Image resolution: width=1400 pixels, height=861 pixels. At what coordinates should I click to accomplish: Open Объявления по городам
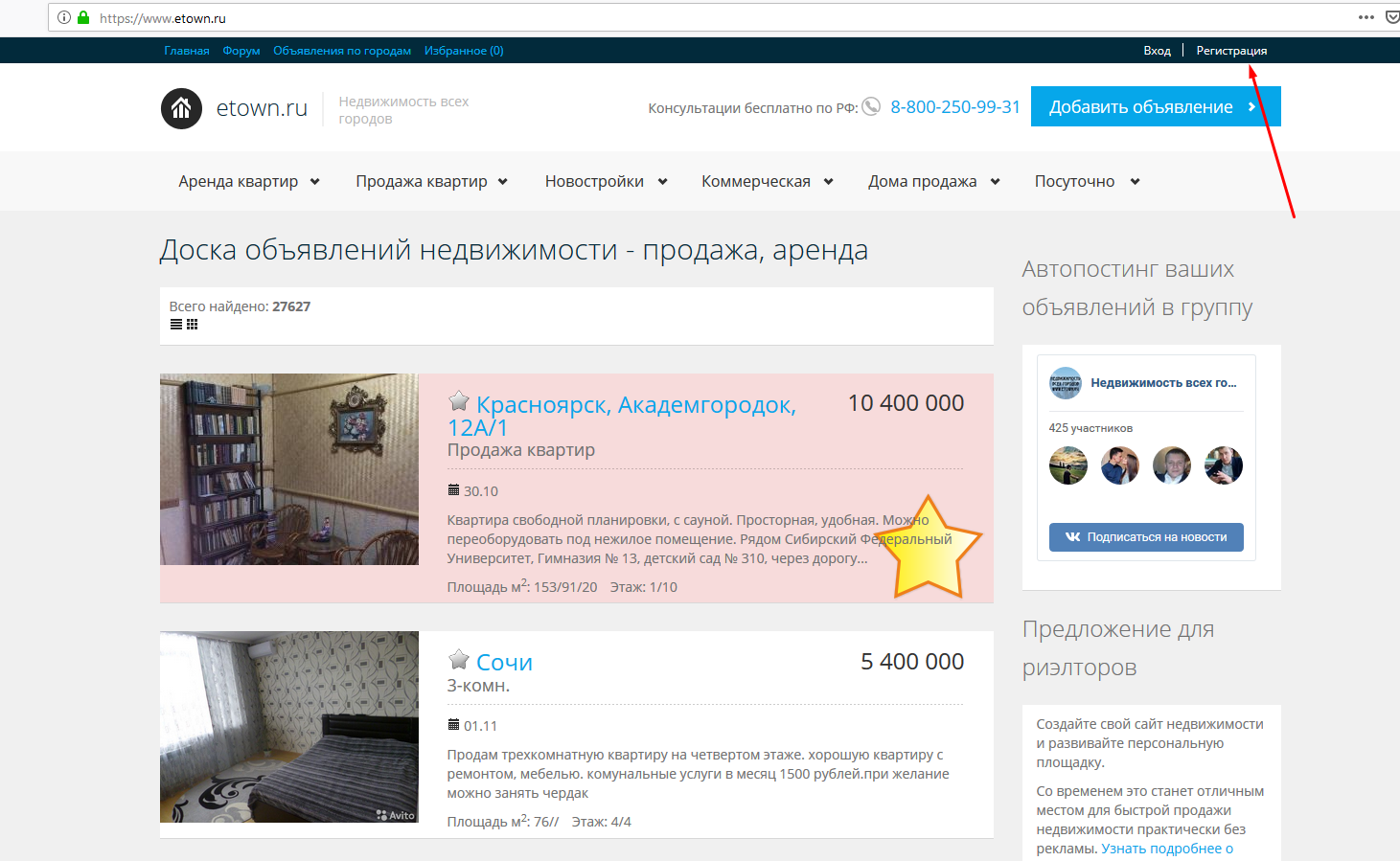(342, 51)
